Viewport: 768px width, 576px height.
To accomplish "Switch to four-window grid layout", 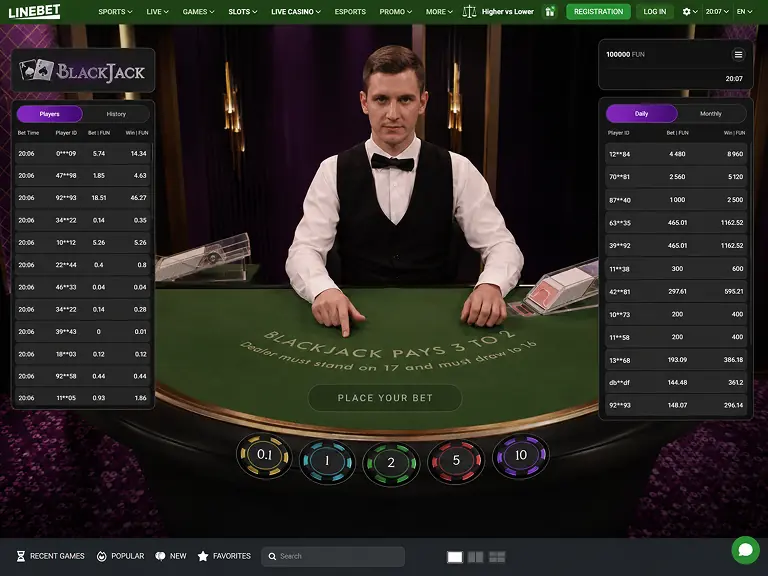I will point(497,557).
